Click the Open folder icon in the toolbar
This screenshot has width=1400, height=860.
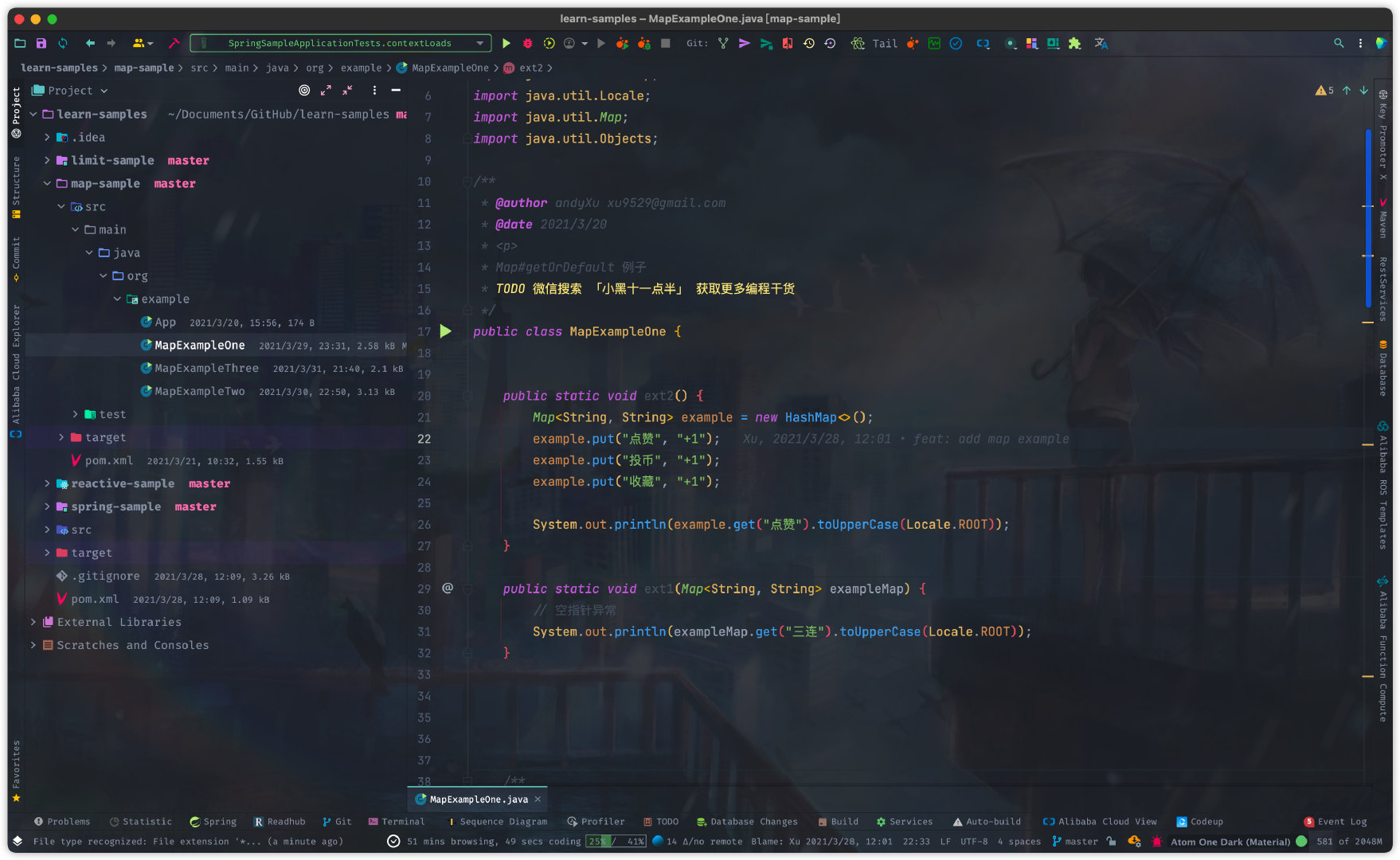pos(20,43)
